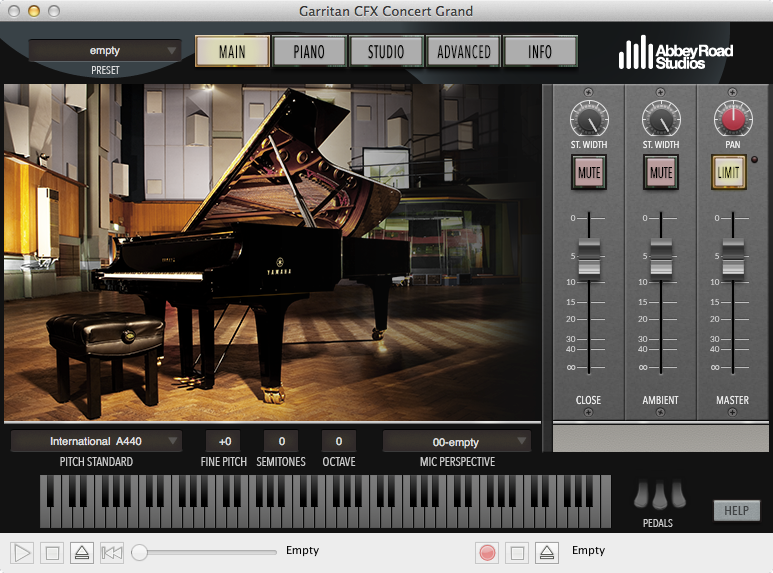Click the screw icon above the CLOSE channel

pos(588,92)
